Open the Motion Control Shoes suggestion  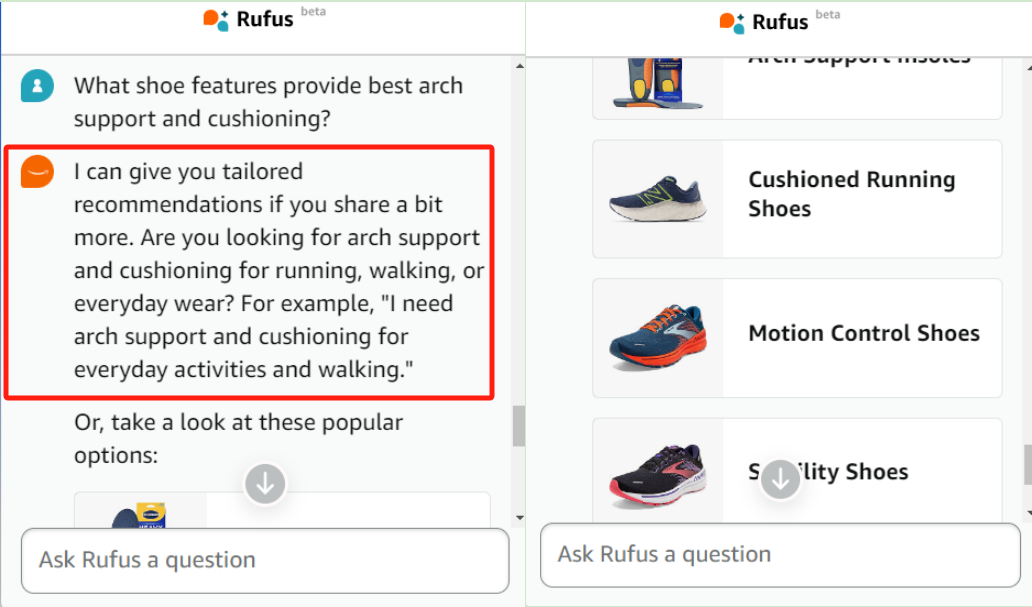[797, 338]
